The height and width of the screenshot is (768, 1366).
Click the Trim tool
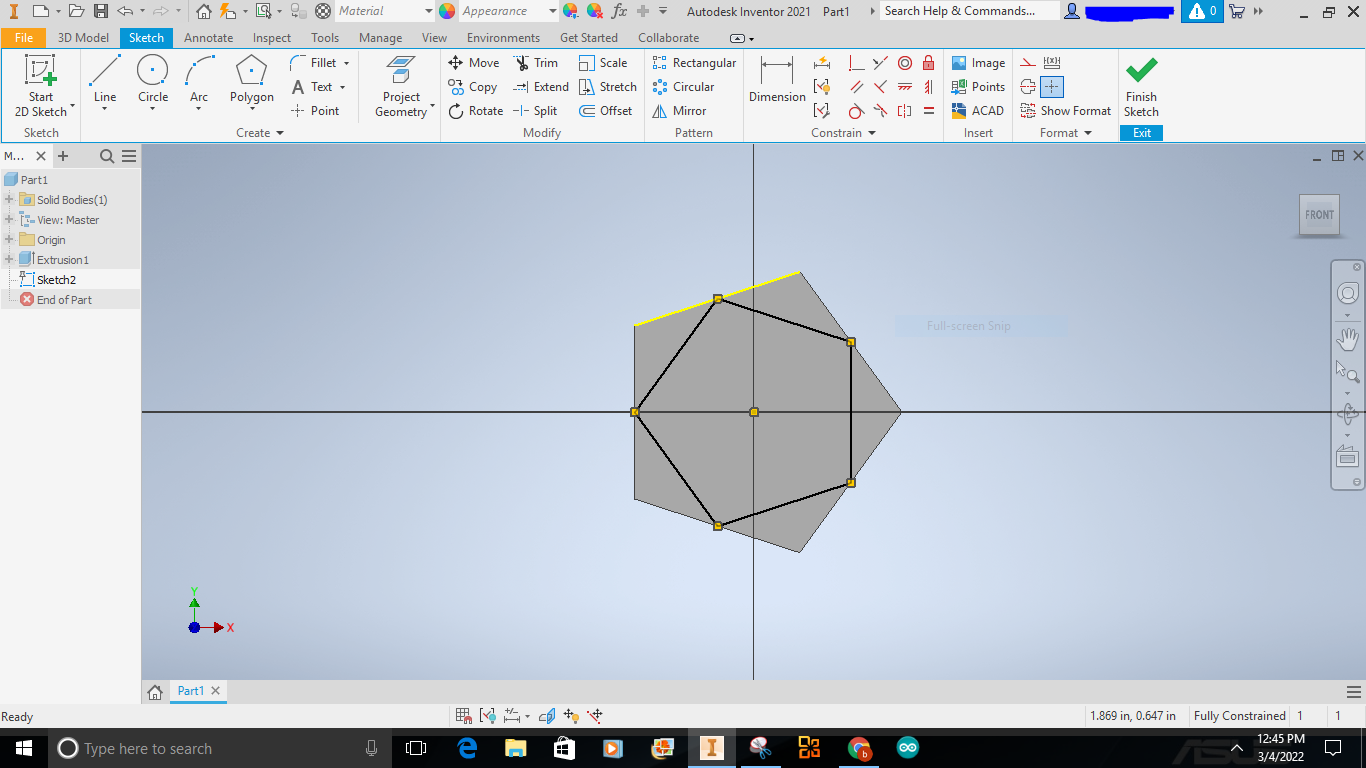click(x=536, y=62)
